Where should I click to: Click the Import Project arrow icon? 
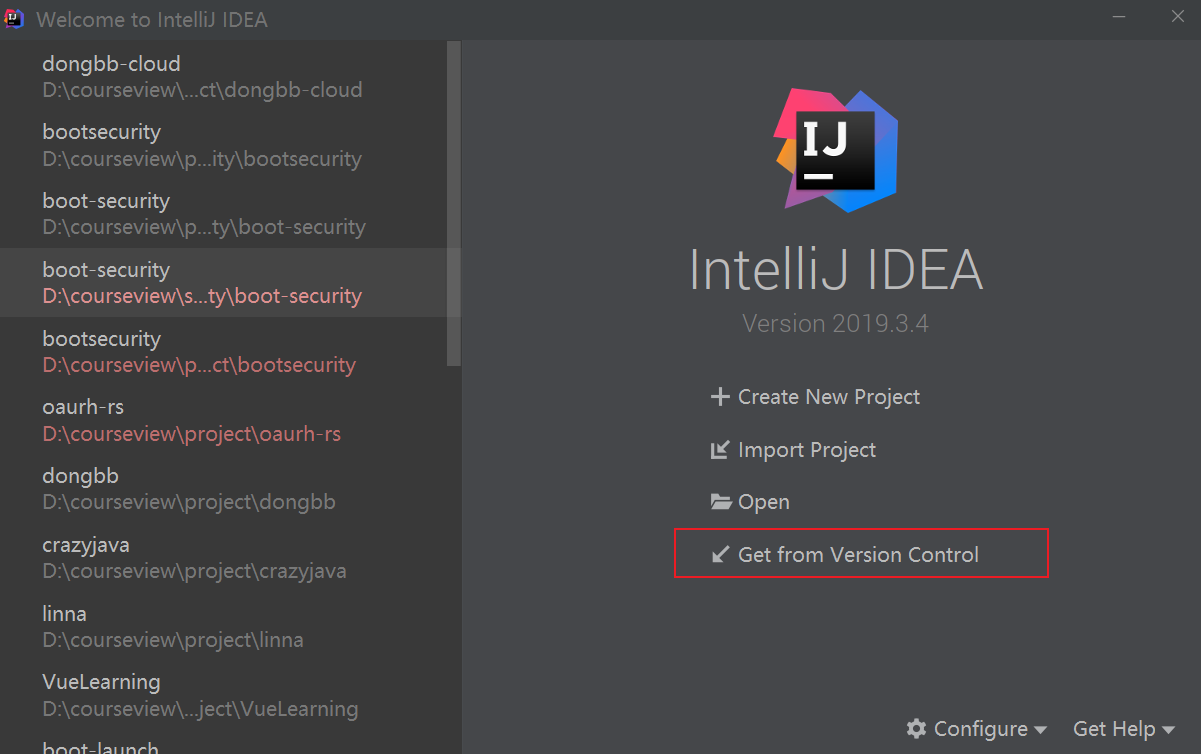coord(719,450)
